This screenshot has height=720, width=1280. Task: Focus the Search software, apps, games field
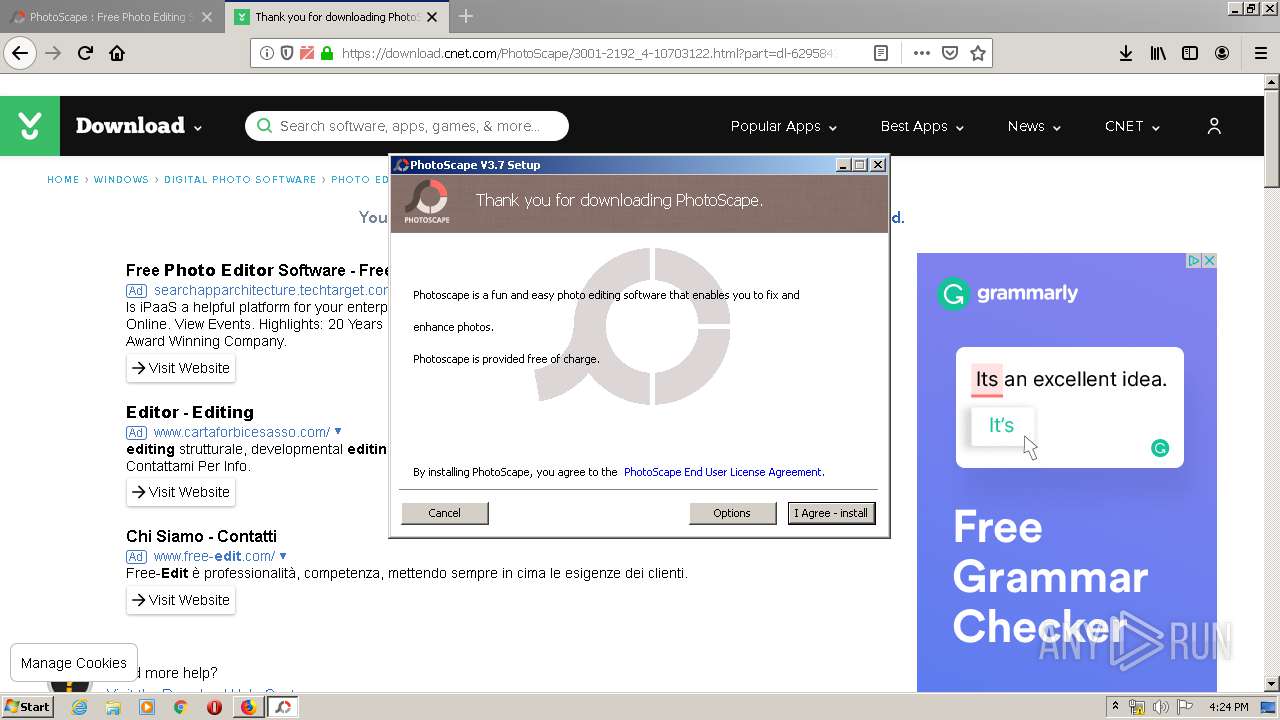[x=407, y=126]
